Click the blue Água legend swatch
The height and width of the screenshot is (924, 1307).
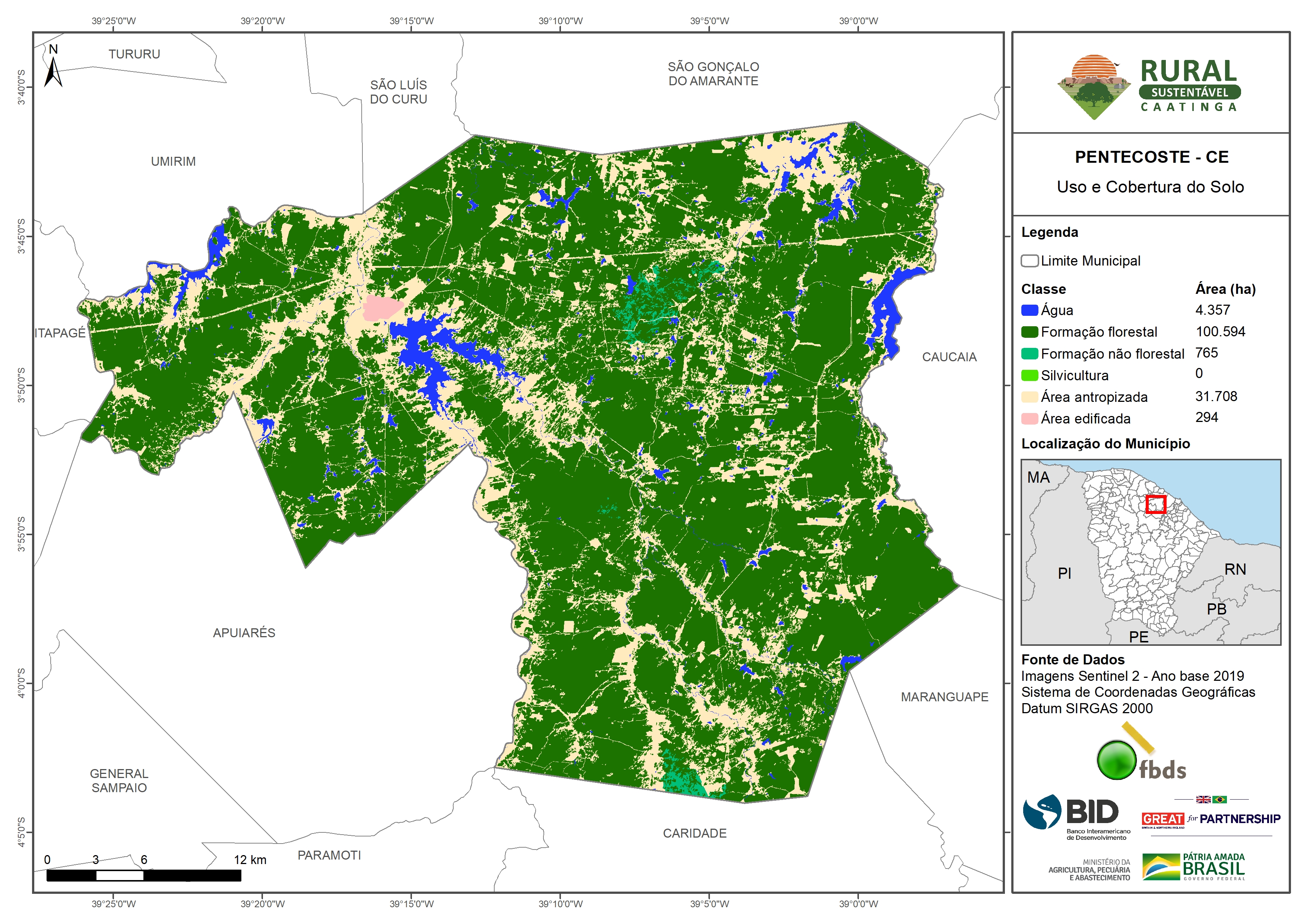1029,310
